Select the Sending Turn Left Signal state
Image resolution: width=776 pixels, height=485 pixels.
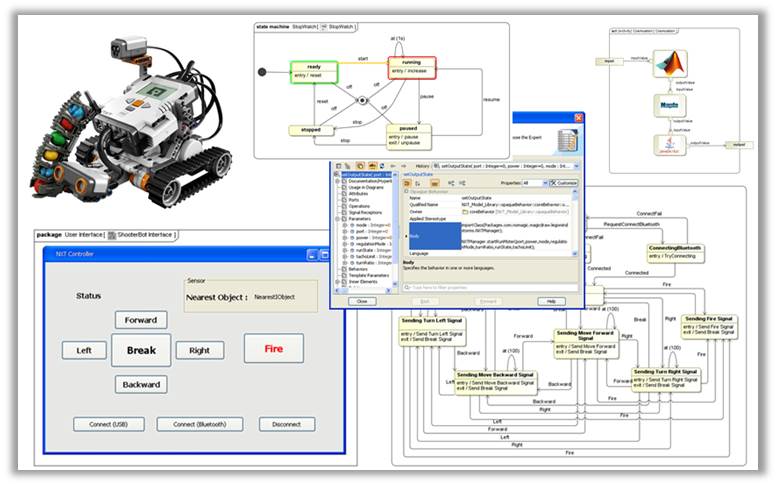pyautogui.click(x=432, y=331)
